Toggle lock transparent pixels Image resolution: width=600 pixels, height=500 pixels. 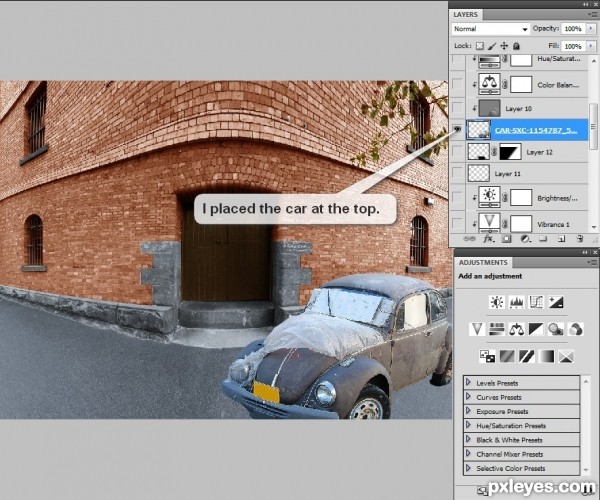pyautogui.click(x=479, y=46)
